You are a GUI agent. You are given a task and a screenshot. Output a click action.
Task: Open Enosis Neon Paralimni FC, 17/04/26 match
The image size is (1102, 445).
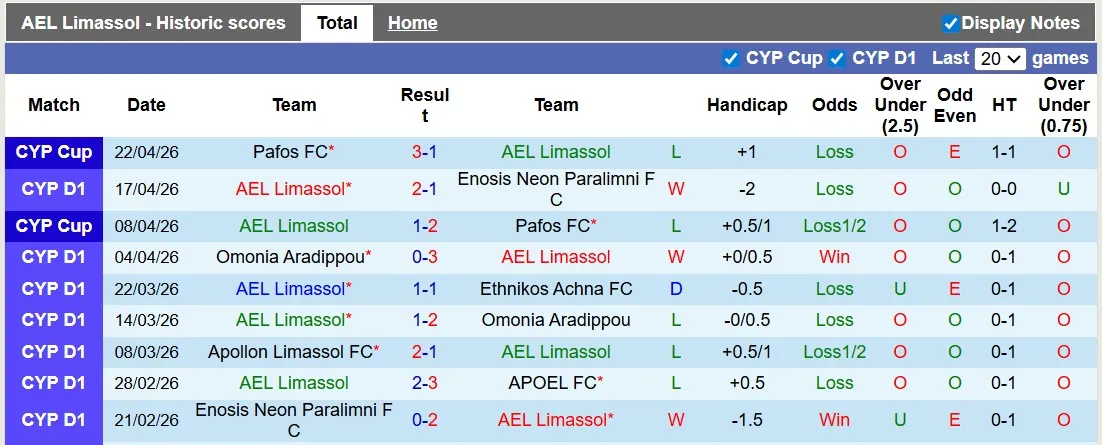click(x=555, y=189)
